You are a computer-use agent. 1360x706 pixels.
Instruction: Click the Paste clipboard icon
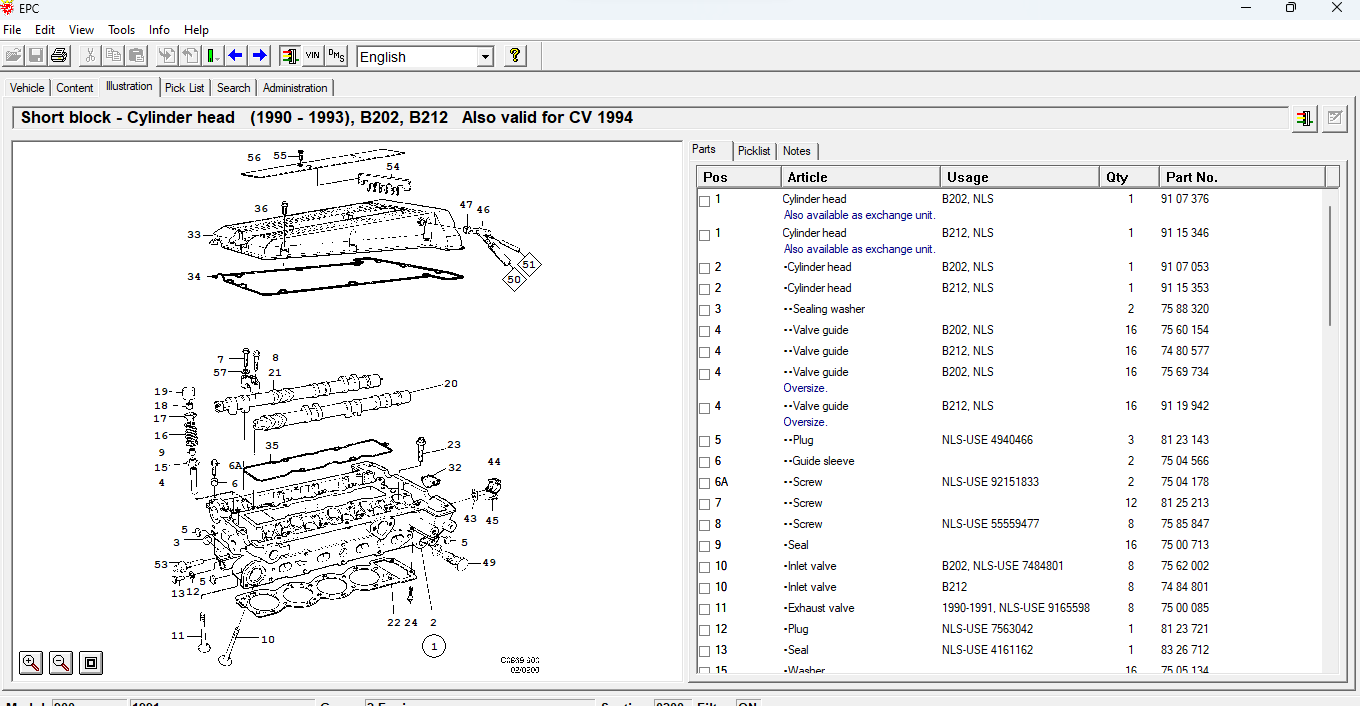click(x=136, y=56)
